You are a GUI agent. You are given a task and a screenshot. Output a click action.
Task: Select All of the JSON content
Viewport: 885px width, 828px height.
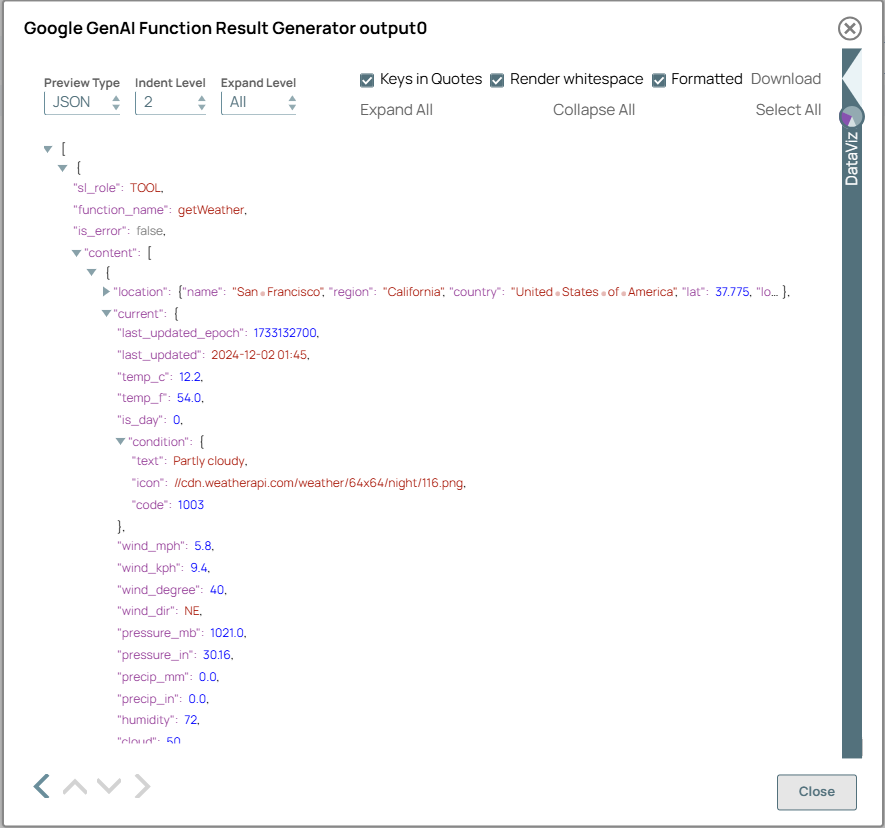point(788,110)
